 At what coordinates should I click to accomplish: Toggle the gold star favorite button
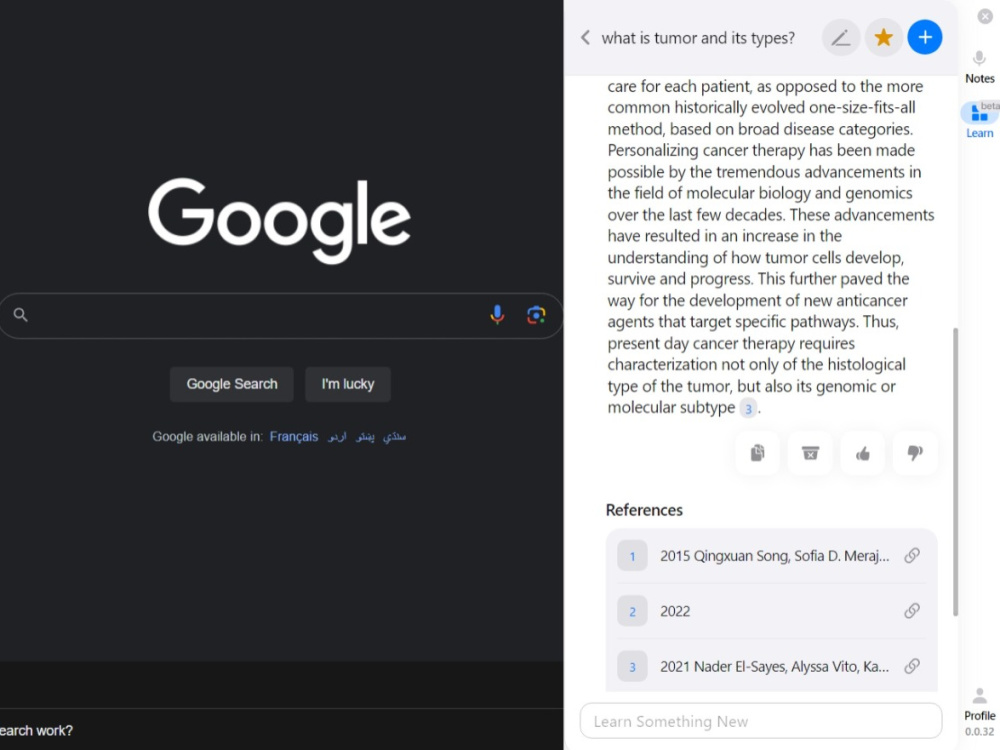pos(883,38)
